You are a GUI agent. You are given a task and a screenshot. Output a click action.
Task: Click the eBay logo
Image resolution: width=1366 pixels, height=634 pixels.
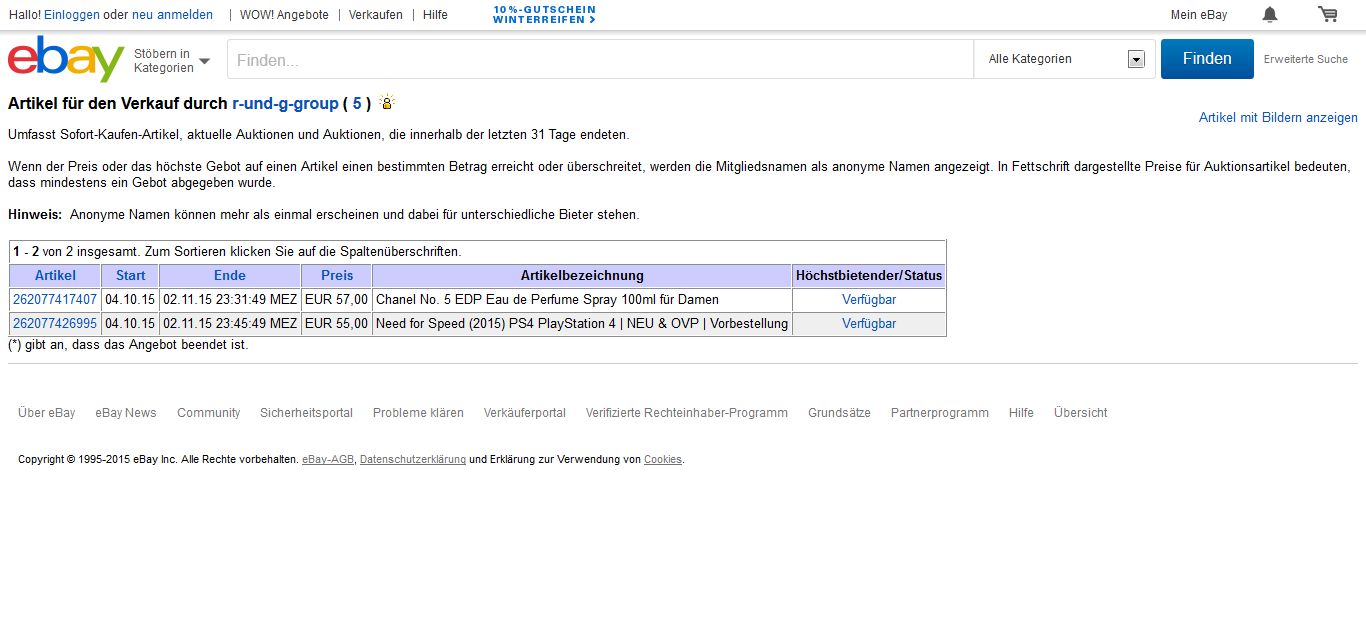(x=65, y=59)
